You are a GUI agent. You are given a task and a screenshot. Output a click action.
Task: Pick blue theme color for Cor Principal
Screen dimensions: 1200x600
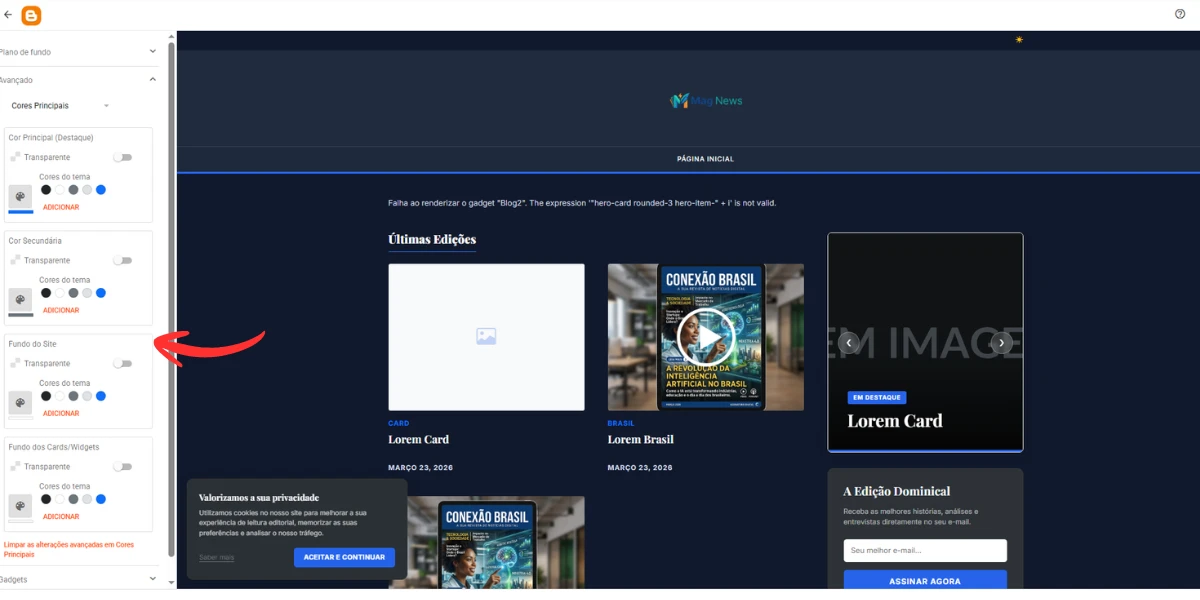pos(101,190)
